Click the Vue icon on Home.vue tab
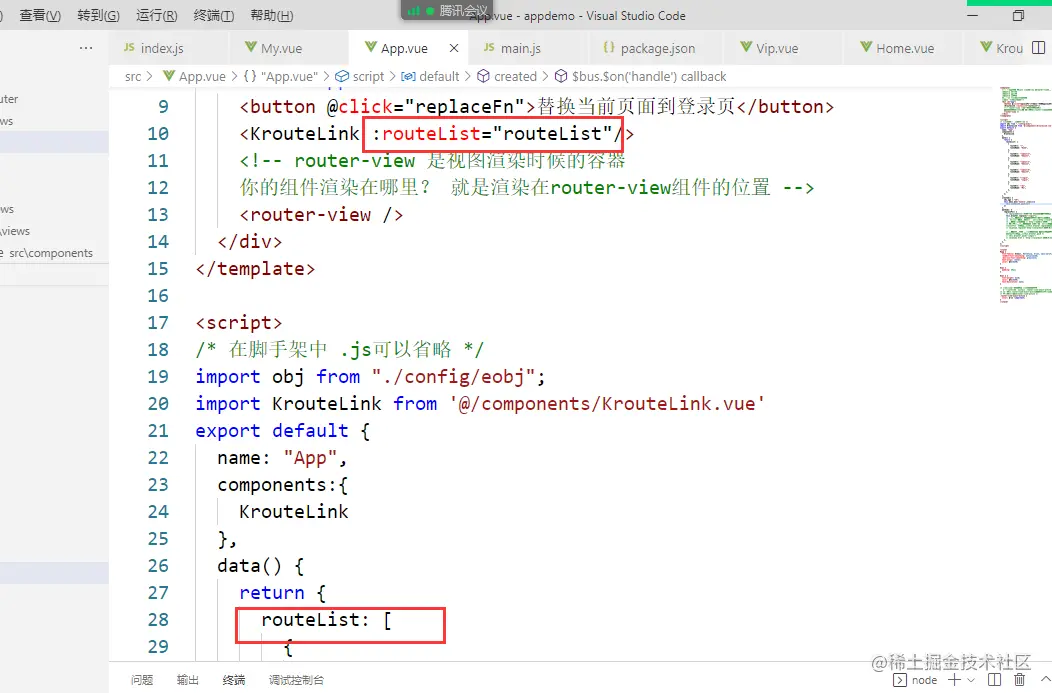Viewport: 1052px width, 693px height. tap(866, 47)
